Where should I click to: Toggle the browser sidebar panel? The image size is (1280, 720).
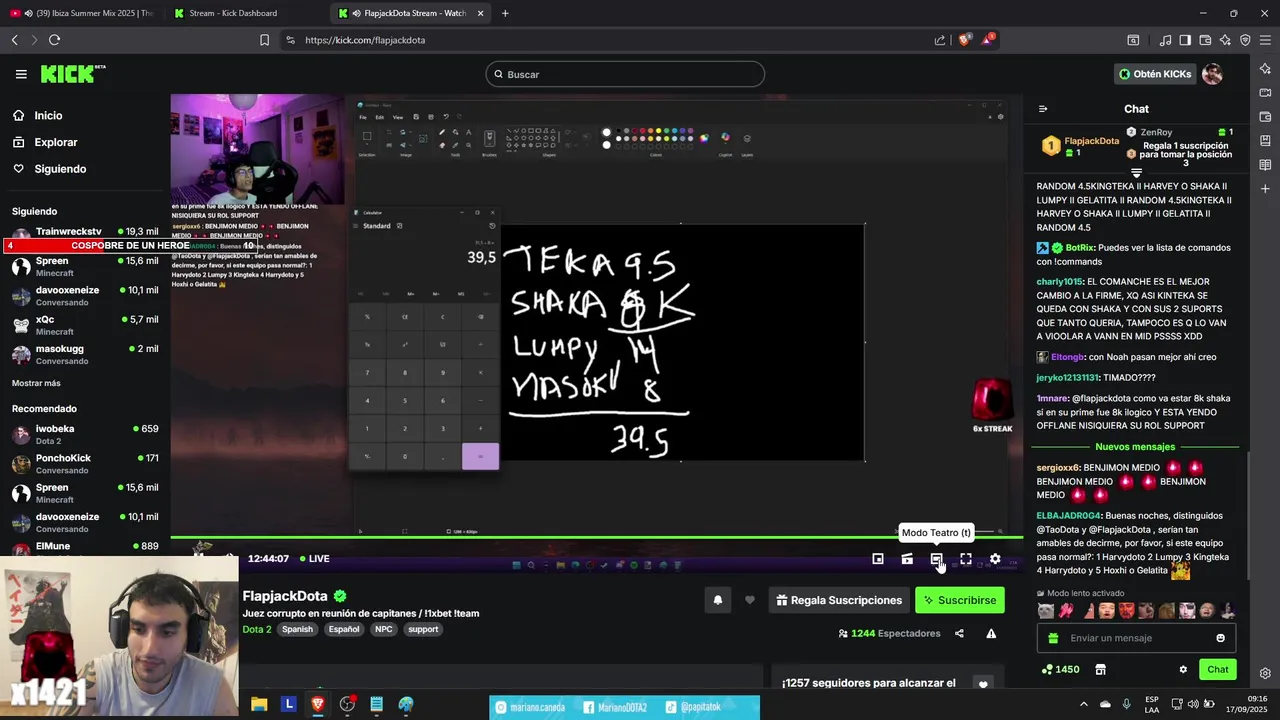coord(1185,40)
